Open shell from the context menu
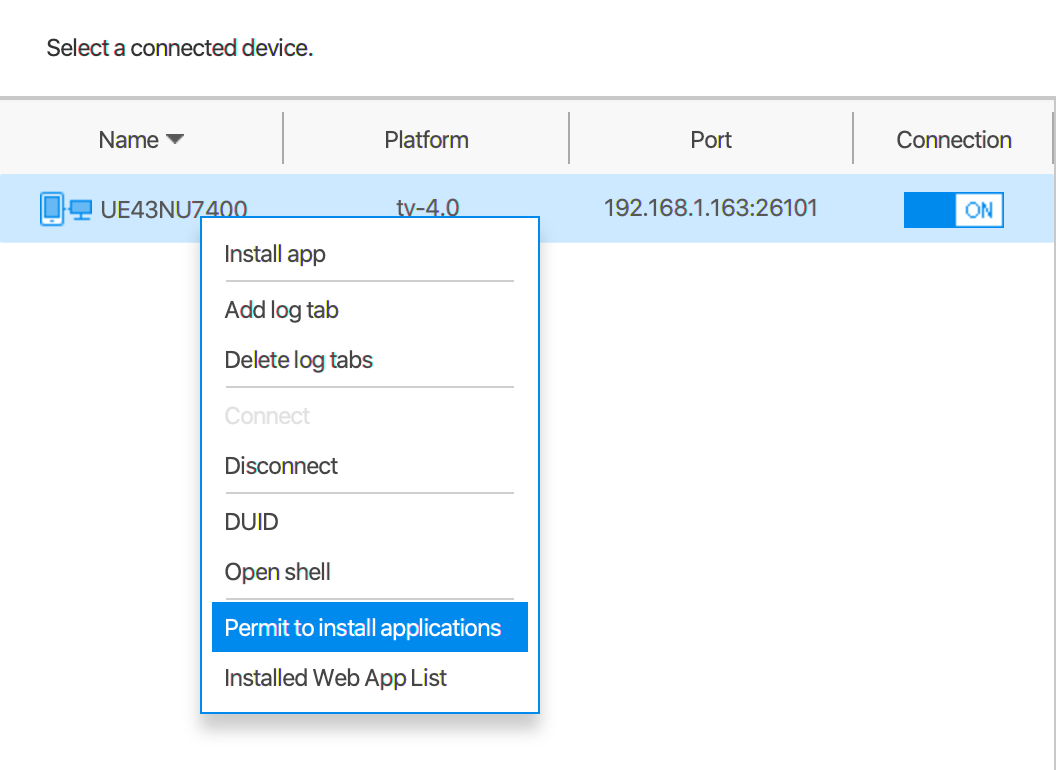The image size is (1056, 770). click(369, 572)
